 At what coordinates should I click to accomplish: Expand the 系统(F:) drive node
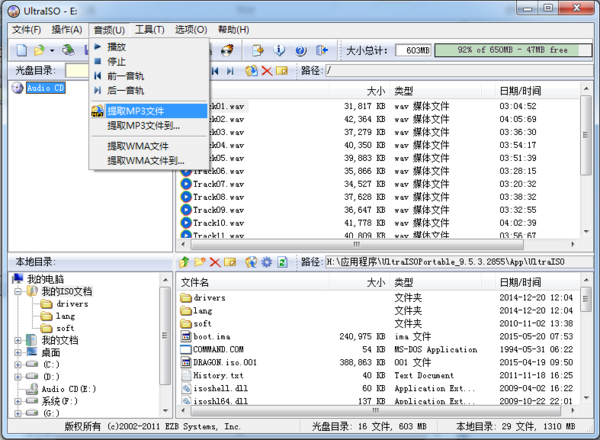18,401
